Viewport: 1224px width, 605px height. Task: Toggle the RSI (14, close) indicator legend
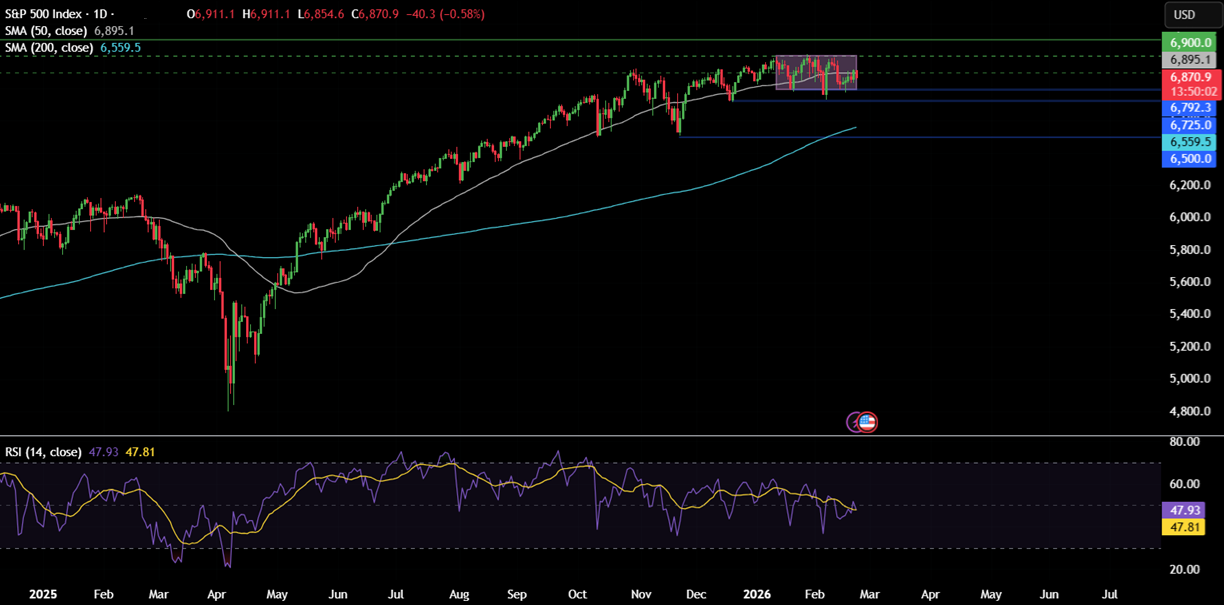click(42, 452)
